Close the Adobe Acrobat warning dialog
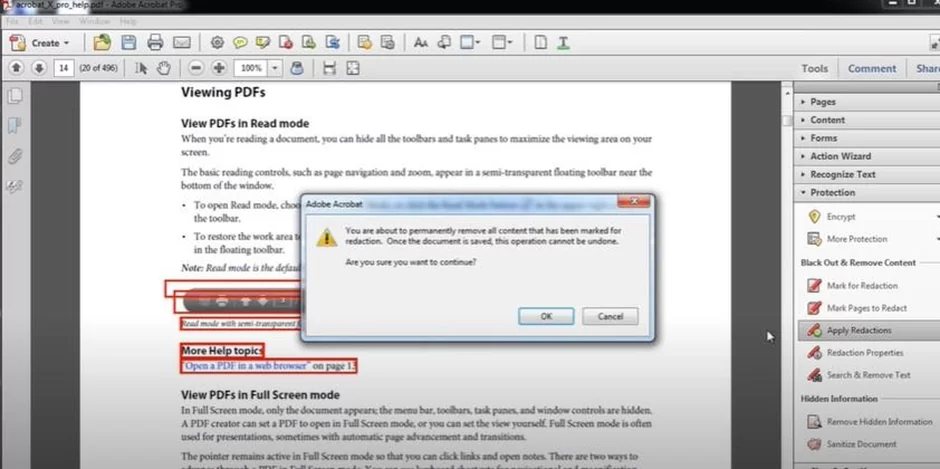940x469 pixels. (635, 202)
